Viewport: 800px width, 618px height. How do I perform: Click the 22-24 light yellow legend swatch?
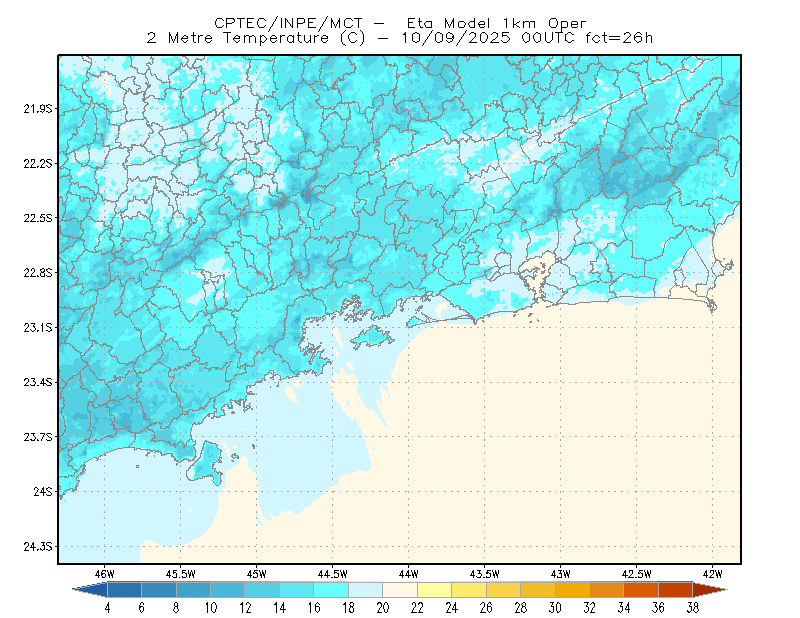pyautogui.click(x=434, y=589)
